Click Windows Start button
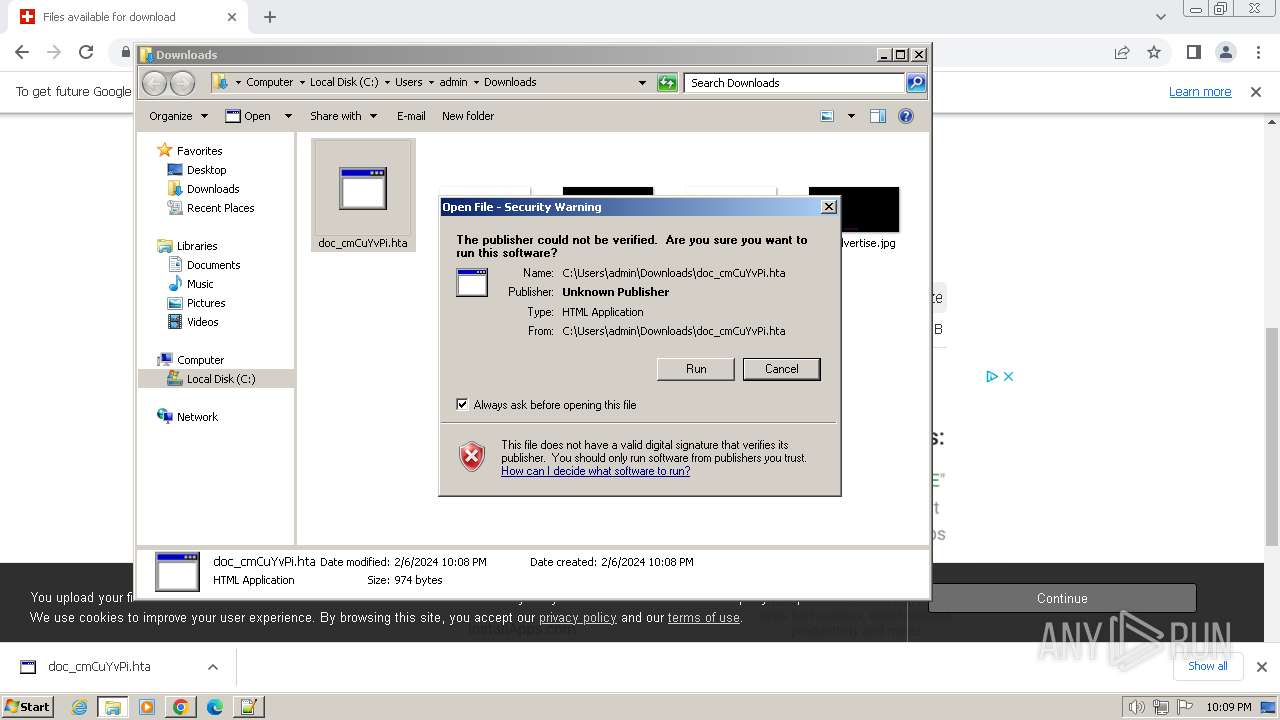Viewport: 1280px width, 720px height. click(x=28, y=707)
